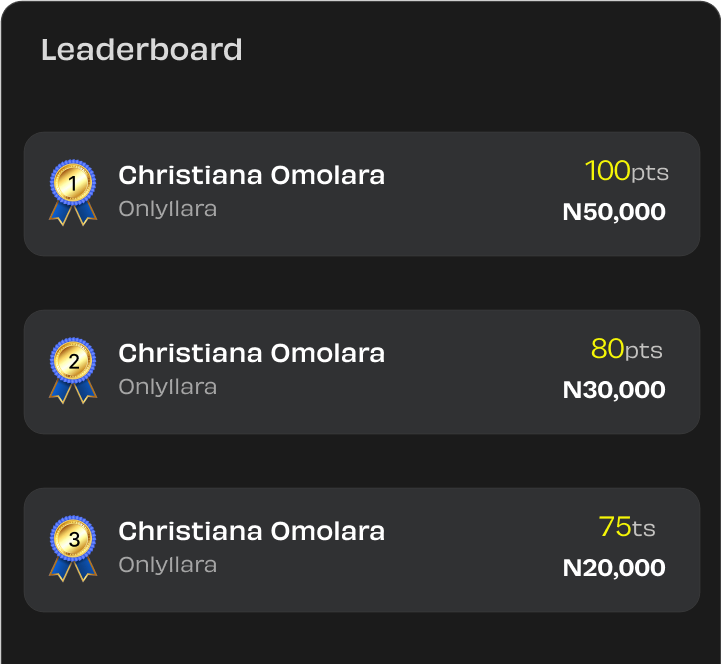Click OnlyIlara username under rank 2
This screenshot has width=721, height=664.
tap(168, 387)
